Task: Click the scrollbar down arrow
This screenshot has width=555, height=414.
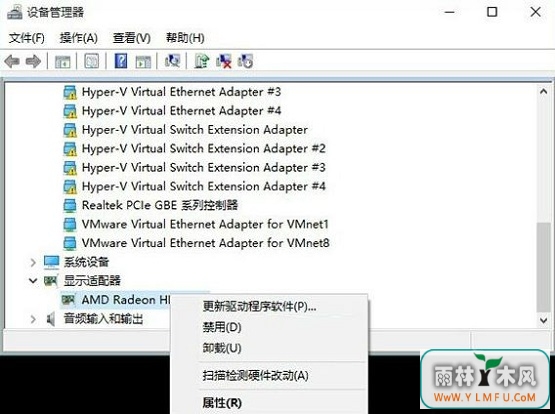Action: coord(544,320)
